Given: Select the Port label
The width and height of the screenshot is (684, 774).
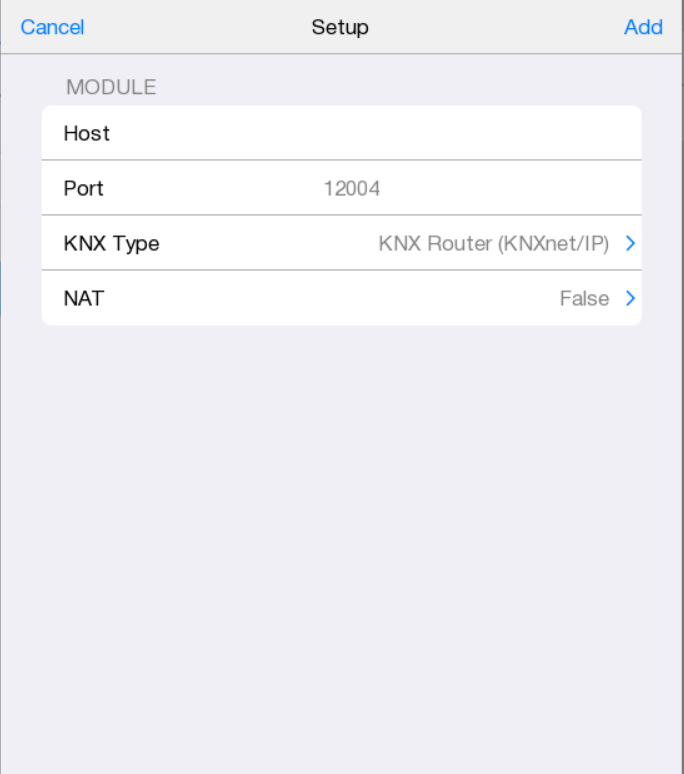Looking at the screenshot, I should click(x=84, y=188).
